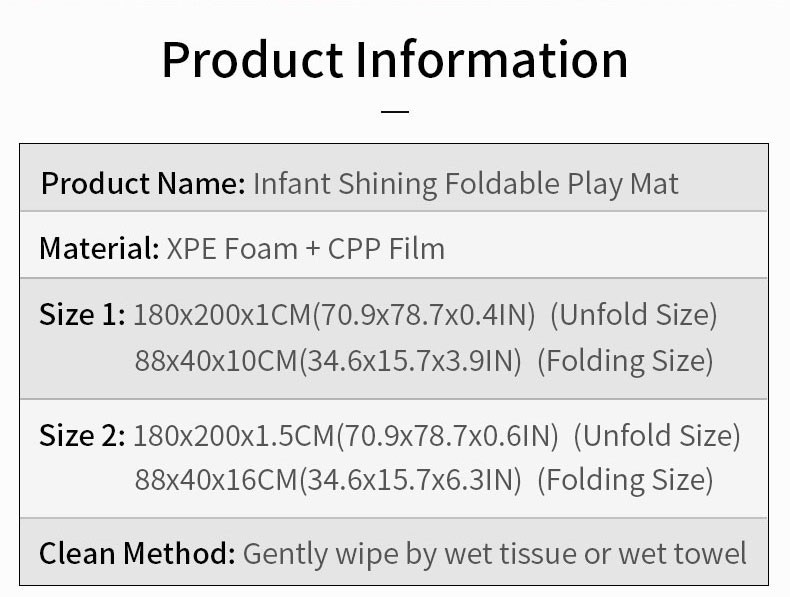Screen dimensions: 790x597
Task: Select the 'Clean Method:' label
Action: tap(137, 553)
